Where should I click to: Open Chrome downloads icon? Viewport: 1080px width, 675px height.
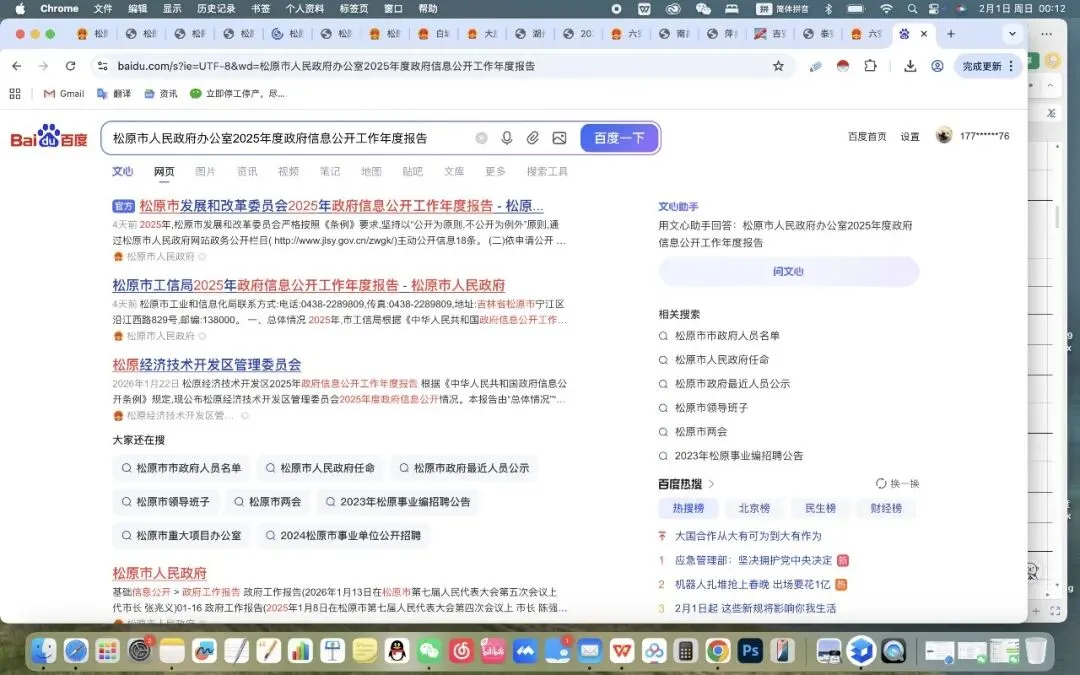pyautogui.click(x=910, y=66)
